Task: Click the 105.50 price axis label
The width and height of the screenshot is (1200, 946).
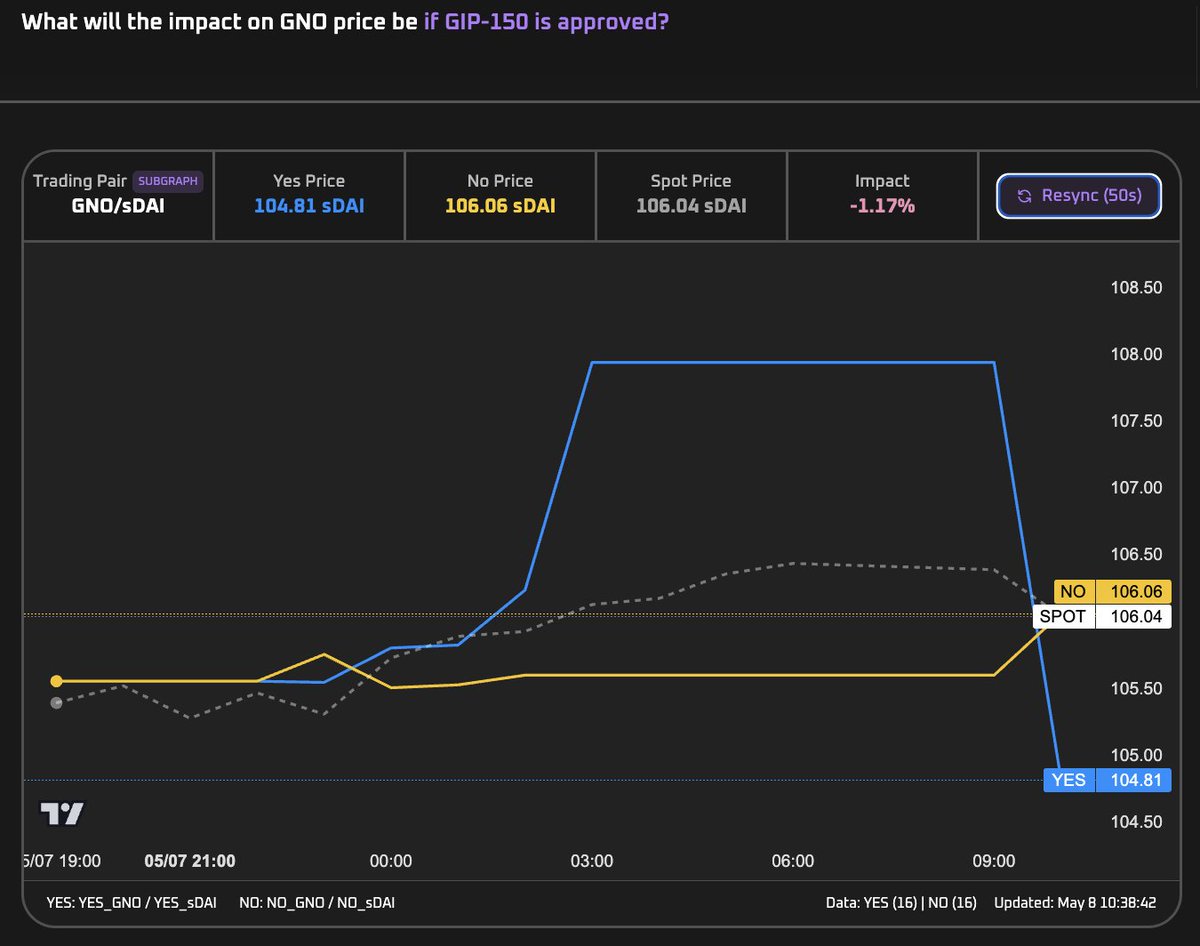Action: tap(1138, 689)
